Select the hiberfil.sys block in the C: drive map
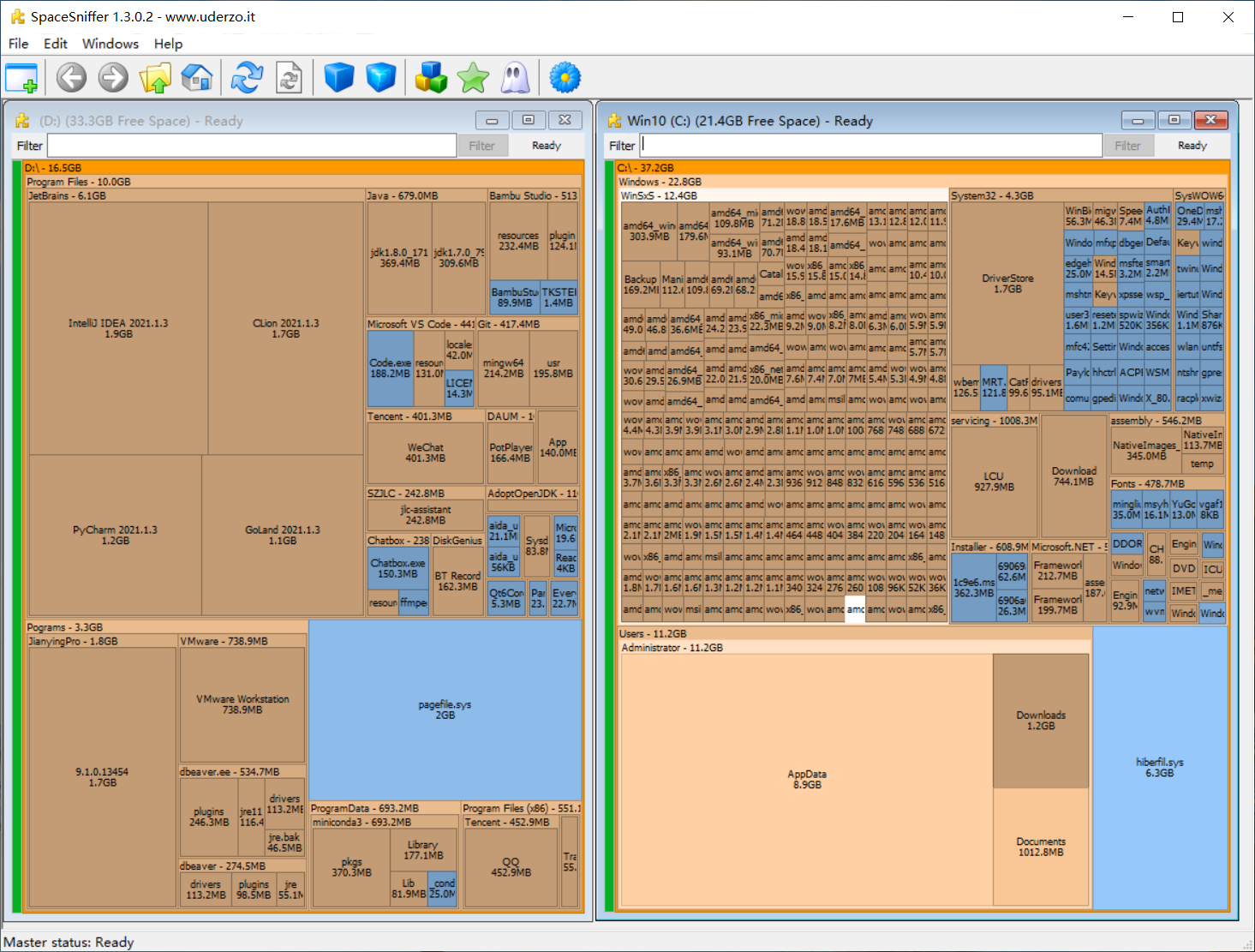Image resolution: width=1255 pixels, height=952 pixels. pyautogui.click(x=1159, y=767)
